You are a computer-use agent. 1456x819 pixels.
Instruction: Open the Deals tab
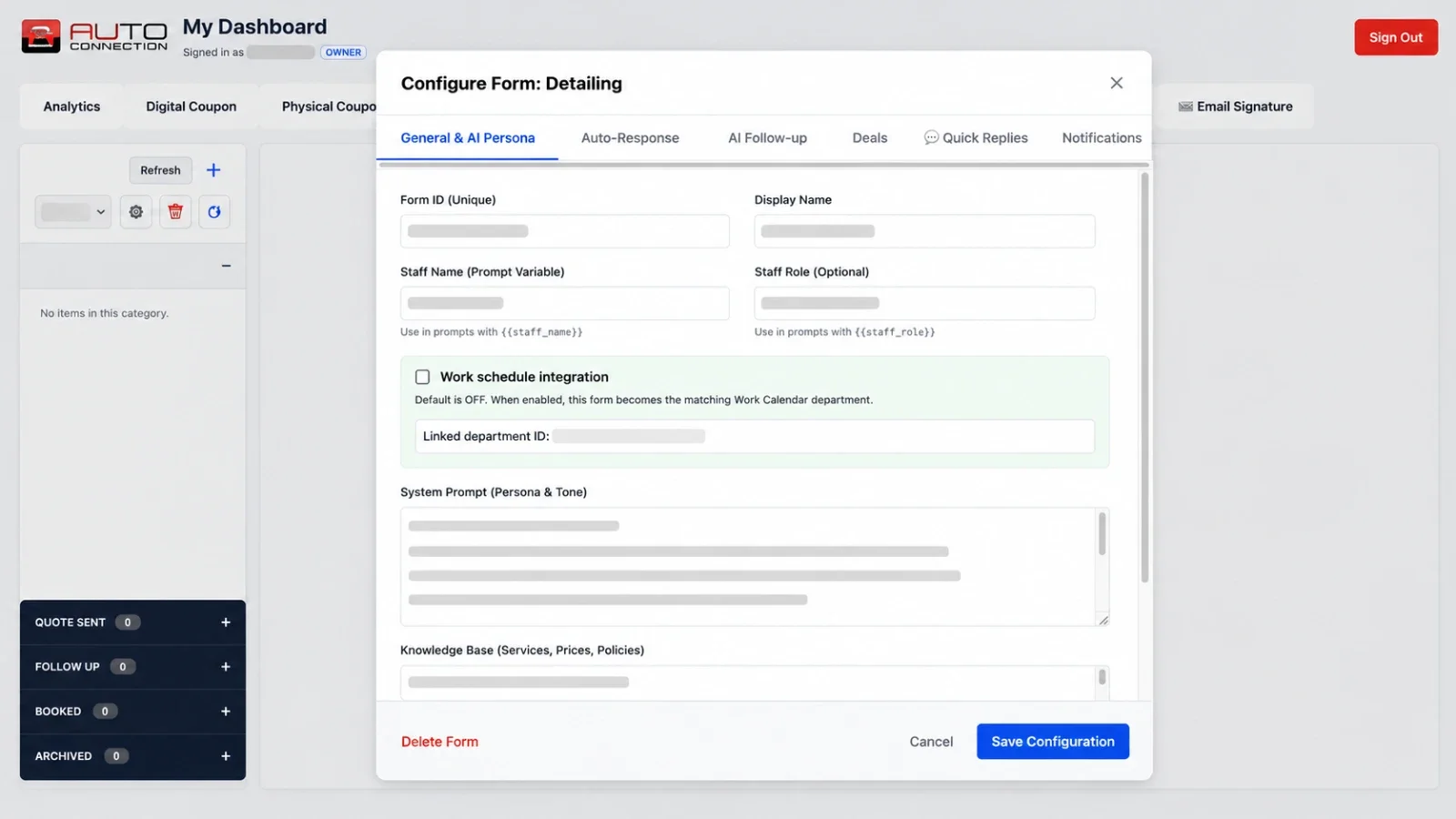[x=869, y=138]
